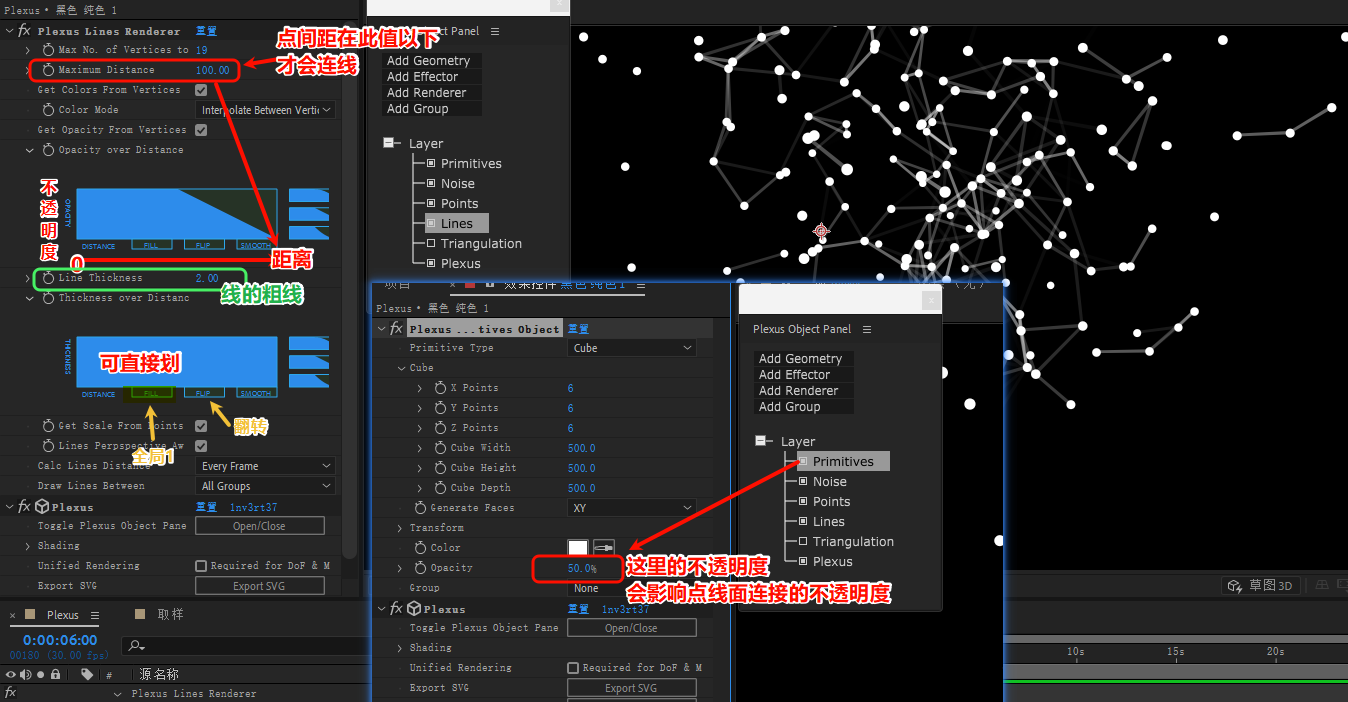Toggle stopwatch for Color Mode
The width and height of the screenshot is (1348, 702).
point(49,110)
